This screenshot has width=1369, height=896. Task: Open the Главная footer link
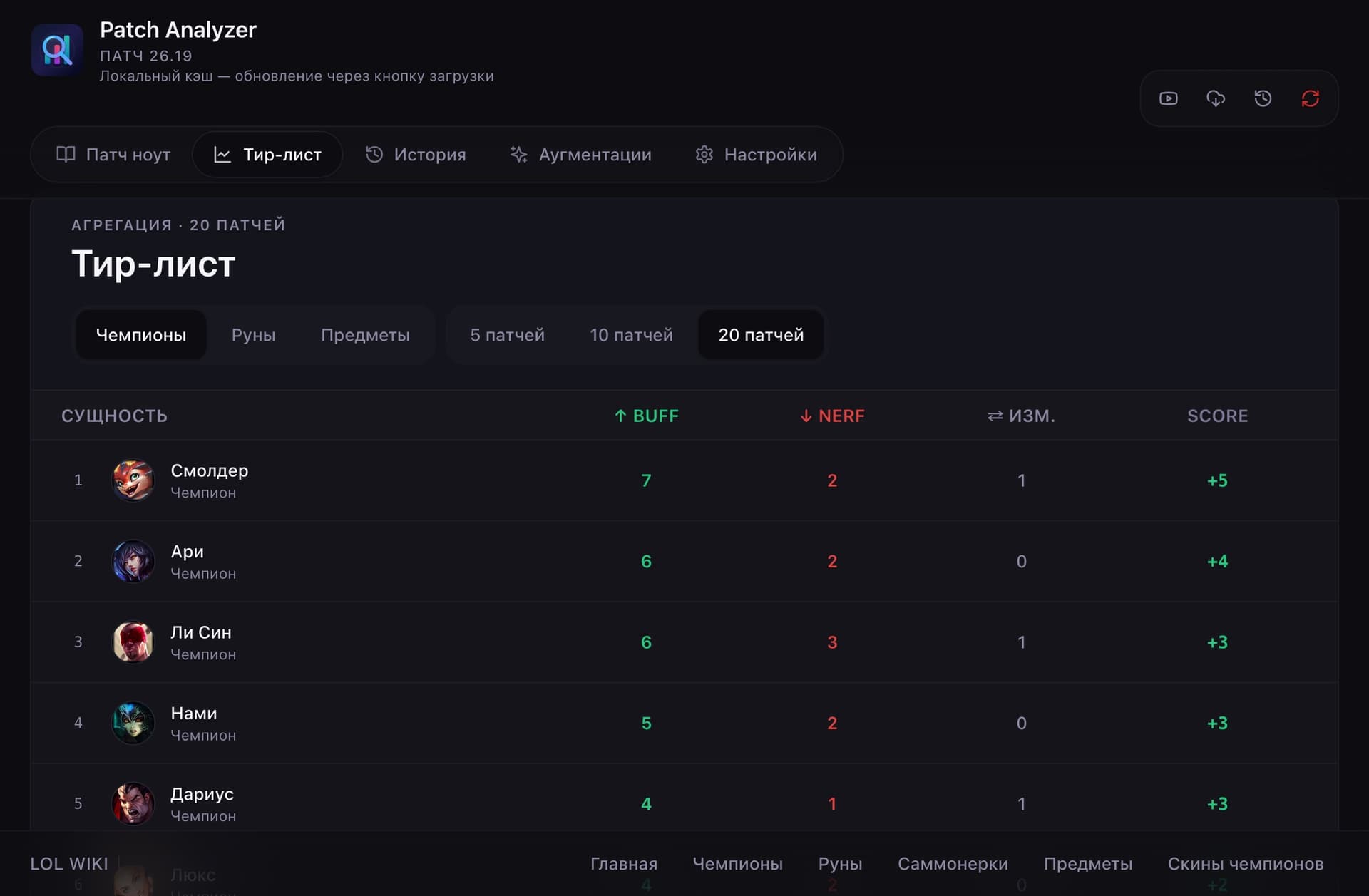[x=624, y=864]
